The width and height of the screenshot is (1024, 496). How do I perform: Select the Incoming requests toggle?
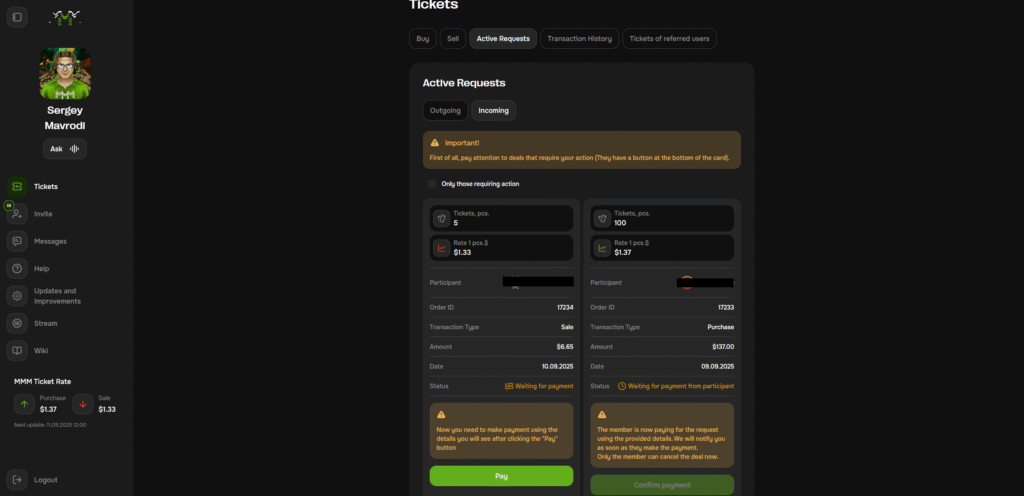(x=493, y=110)
